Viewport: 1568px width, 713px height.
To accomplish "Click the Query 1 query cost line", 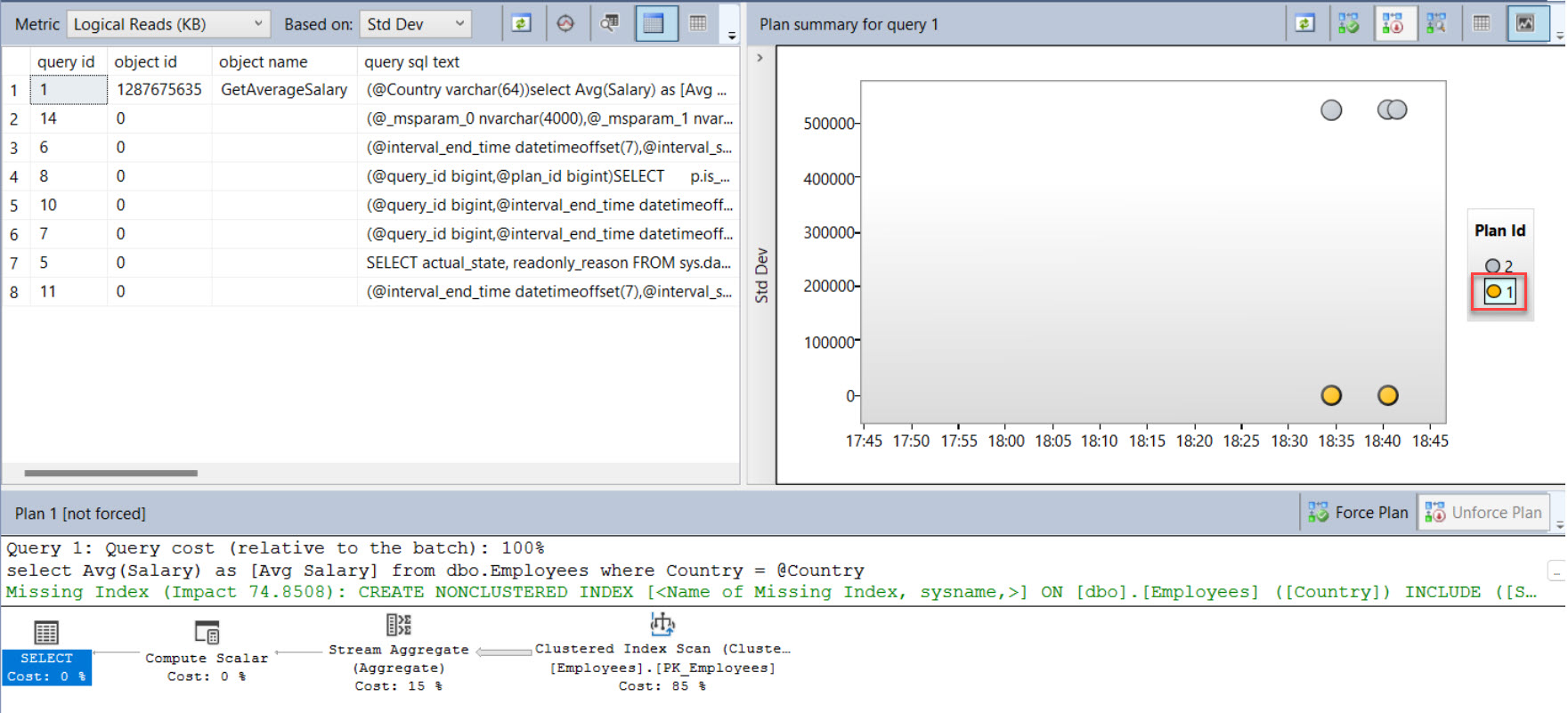I will (275, 548).
